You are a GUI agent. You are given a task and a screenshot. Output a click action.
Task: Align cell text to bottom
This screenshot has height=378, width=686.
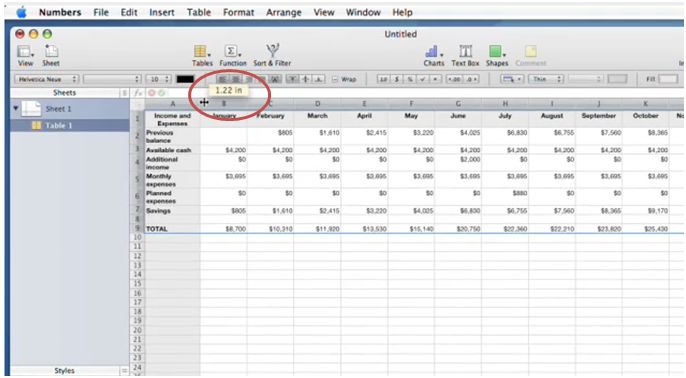[x=318, y=79]
